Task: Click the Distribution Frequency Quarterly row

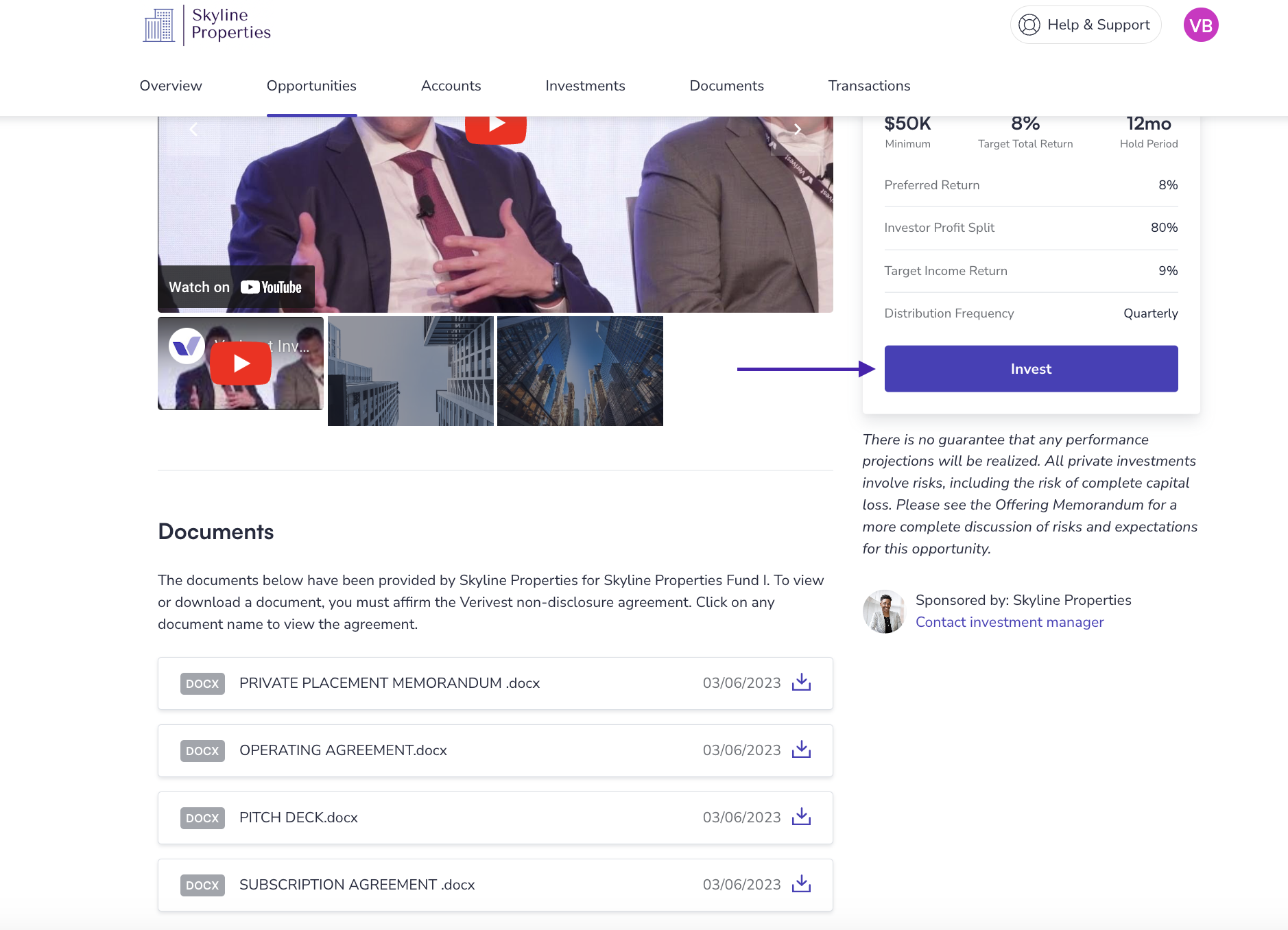Action: click(1031, 313)
